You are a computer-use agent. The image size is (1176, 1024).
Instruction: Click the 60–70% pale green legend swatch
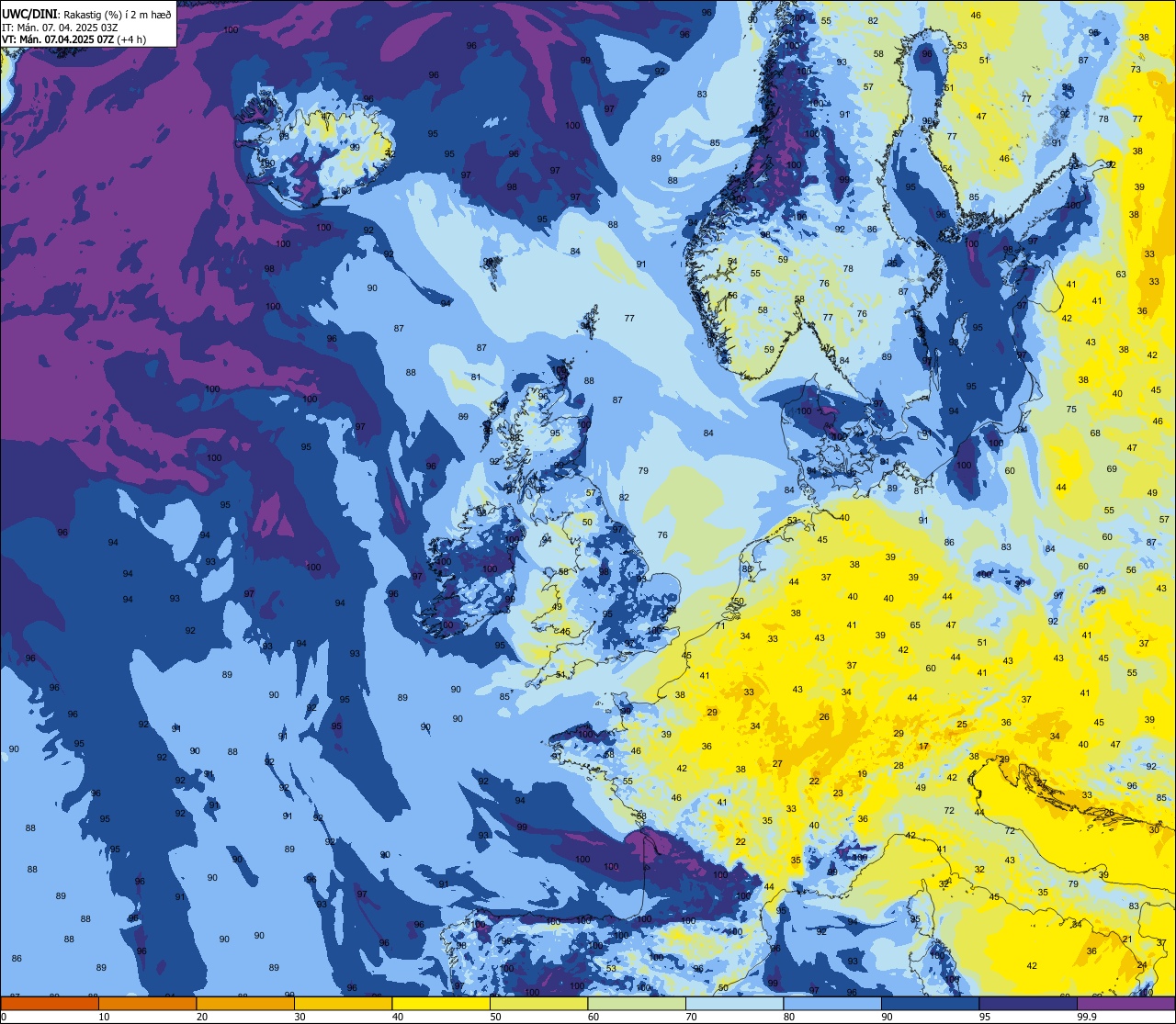coord(637,1003)
